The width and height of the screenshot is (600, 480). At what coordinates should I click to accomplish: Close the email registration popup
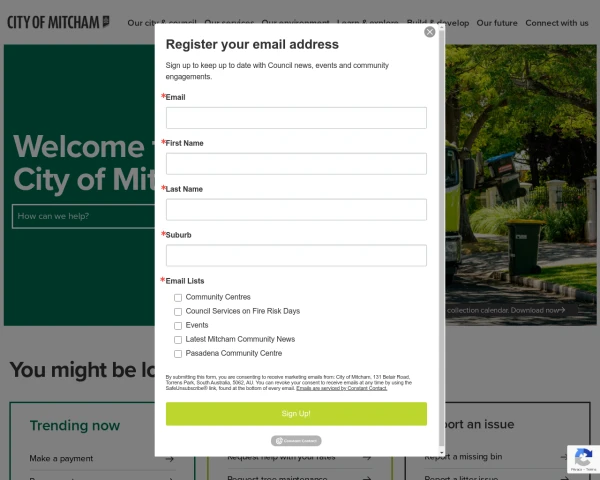(429, 32)
